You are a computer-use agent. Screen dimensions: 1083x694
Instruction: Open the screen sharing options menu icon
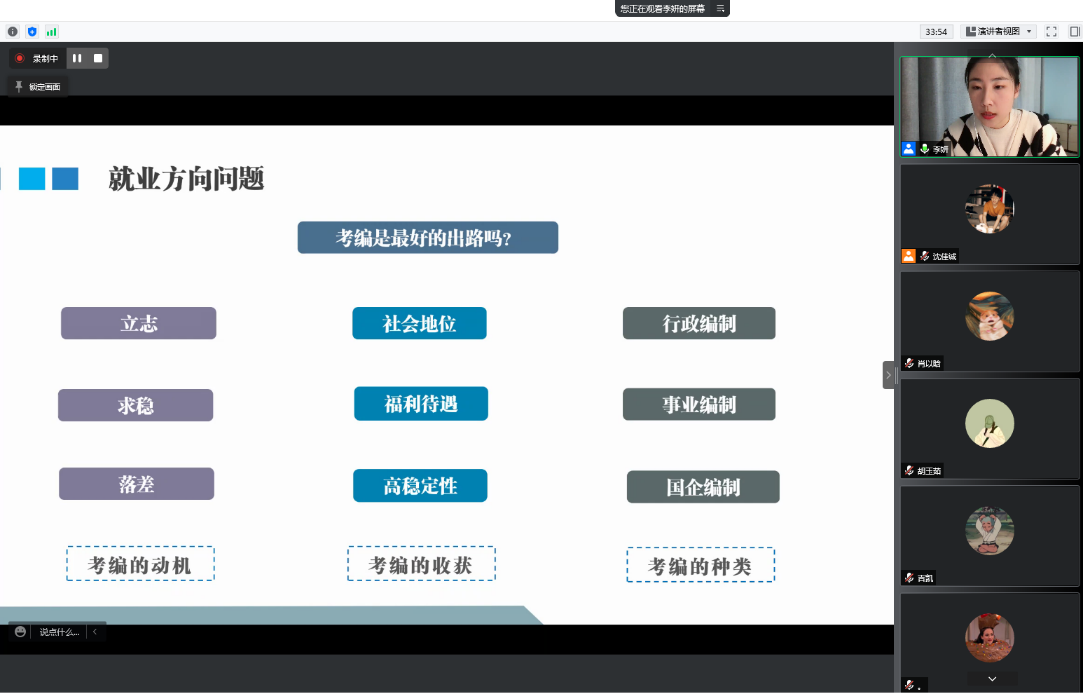[720, 8]
